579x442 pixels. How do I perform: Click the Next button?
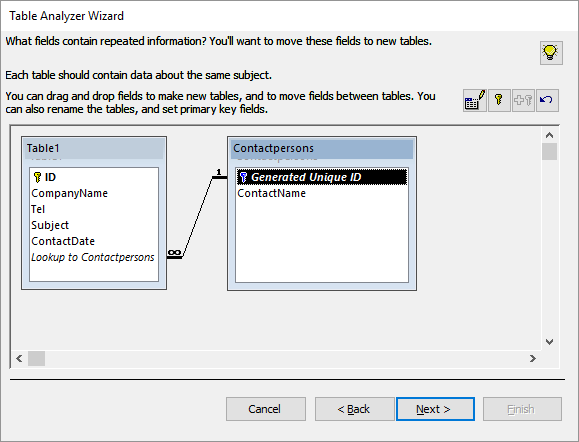coord(435,409)
